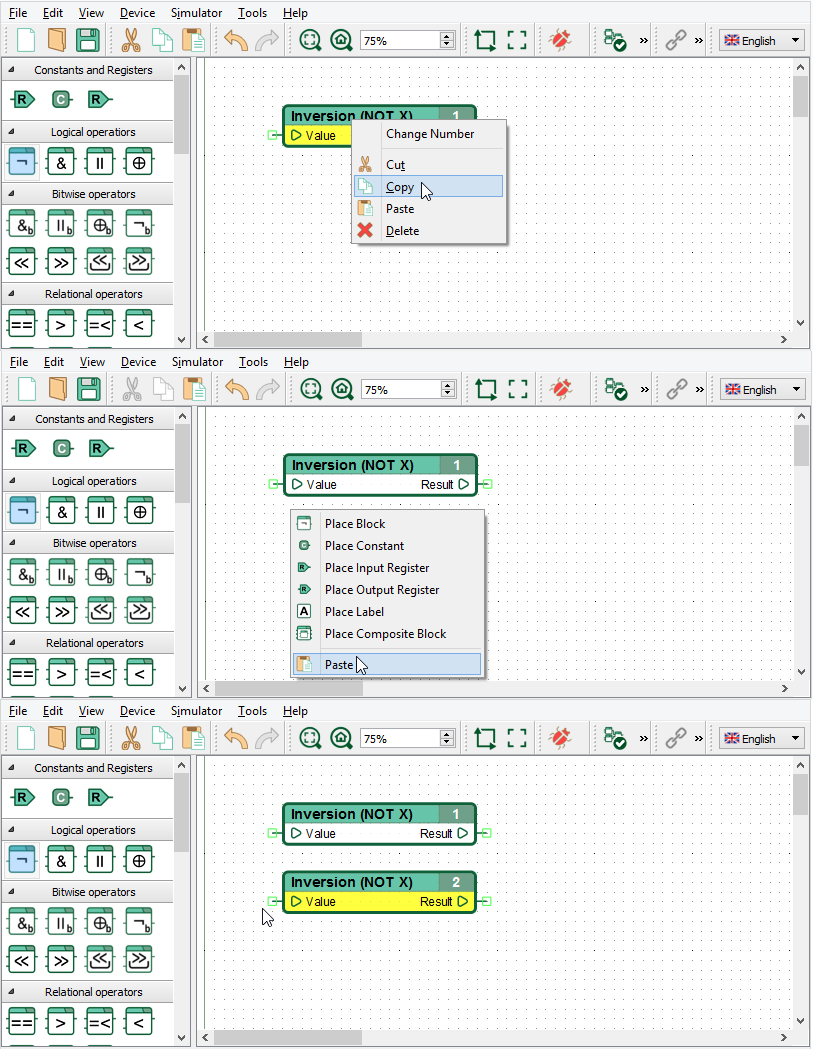The width and height of the screenshot is (813, 1049).
Task: Click home zoom magnifier in top window toolbar
Action: pos(341,40)
